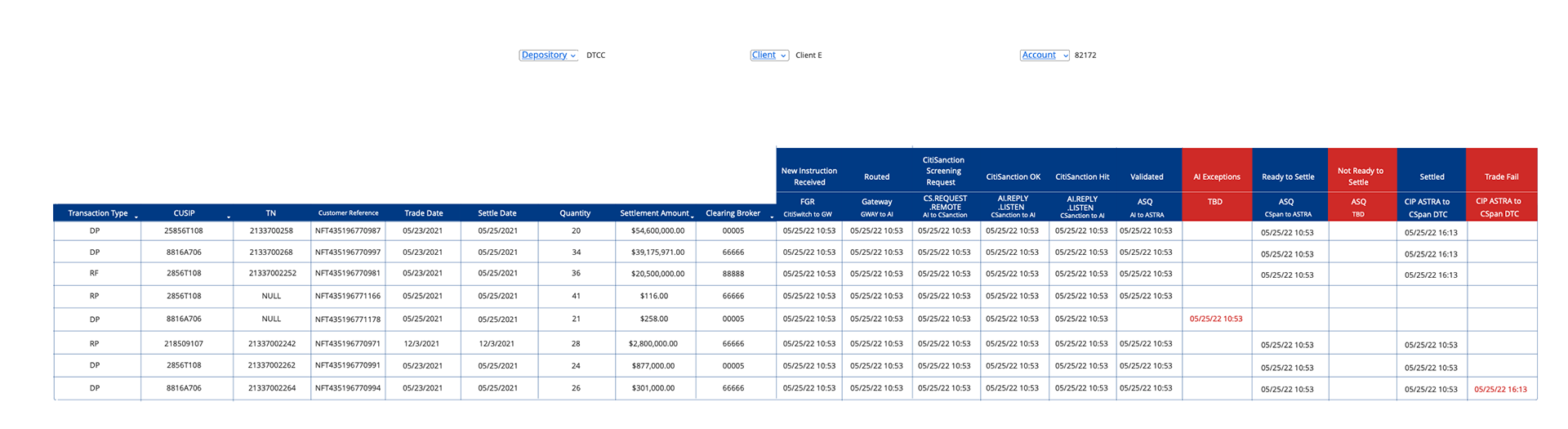The image size is (1568, 429).
Task: Select customer reference NFT435196770994
Action: click(x=348, y=388)
